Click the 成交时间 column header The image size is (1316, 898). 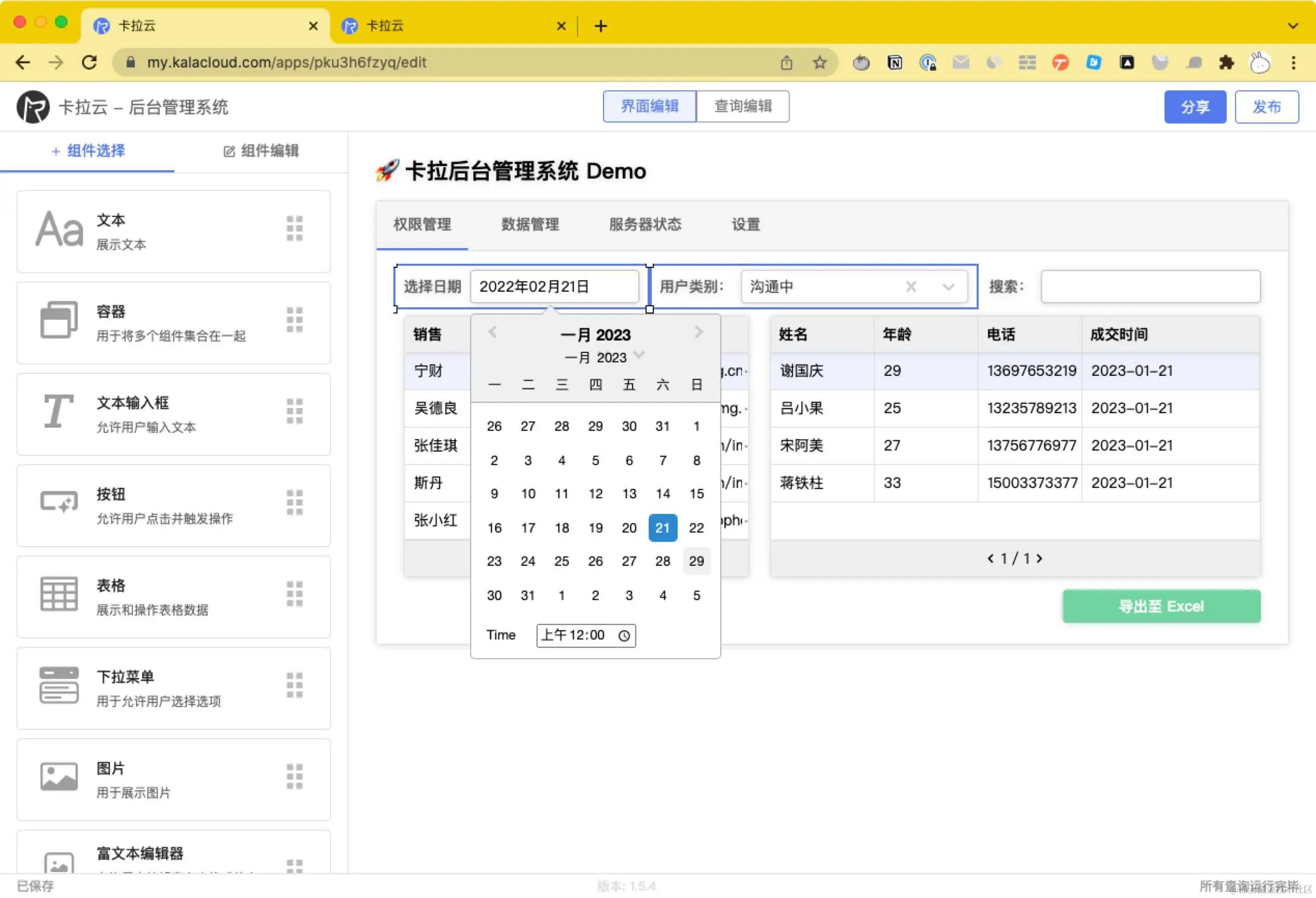pyautogui.click(x=1119, y=334)
